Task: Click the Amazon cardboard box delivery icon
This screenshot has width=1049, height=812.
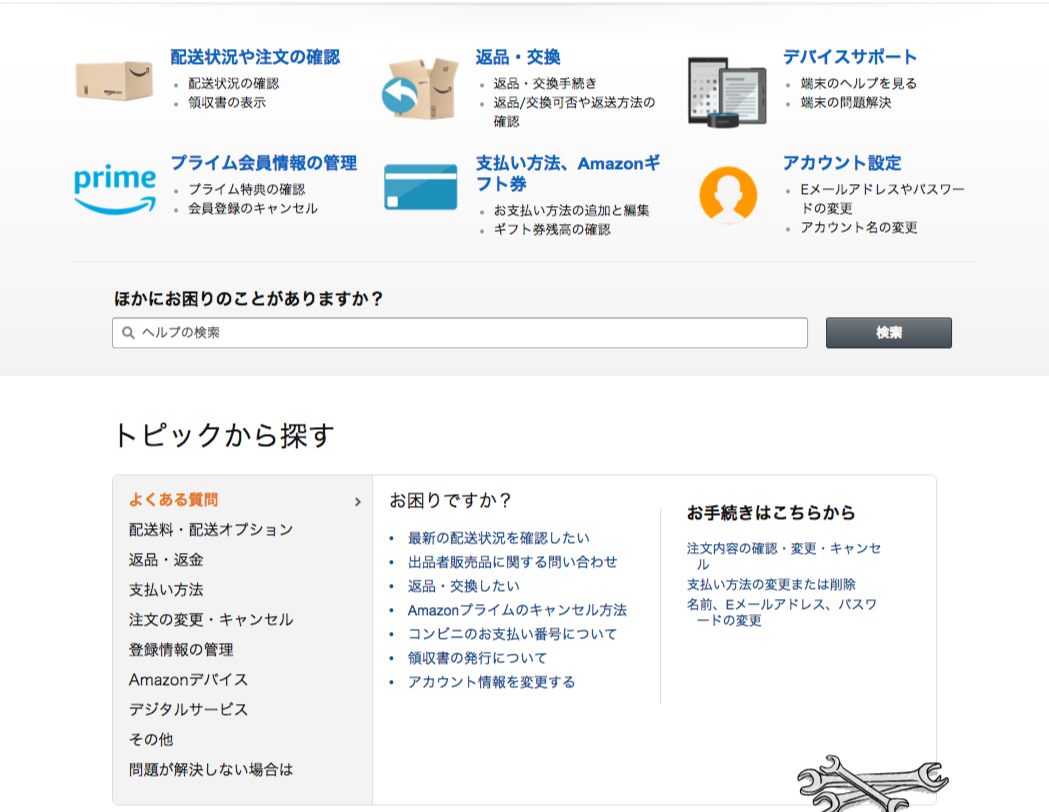Action: (114, 82)
